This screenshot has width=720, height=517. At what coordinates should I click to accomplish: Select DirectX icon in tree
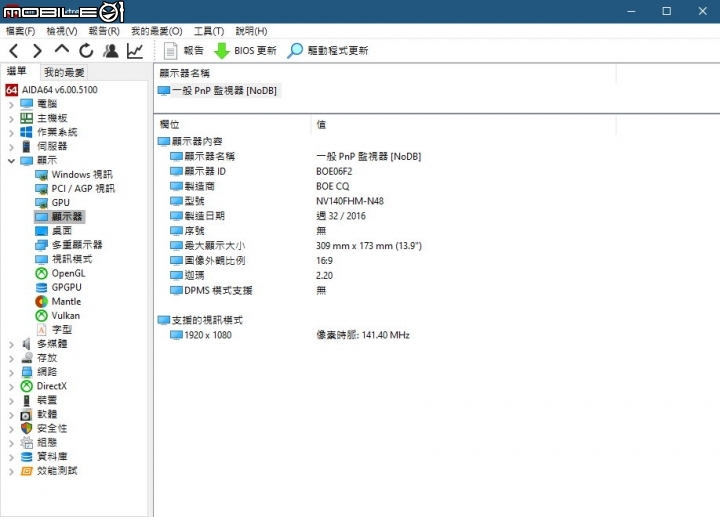point(27,386)
